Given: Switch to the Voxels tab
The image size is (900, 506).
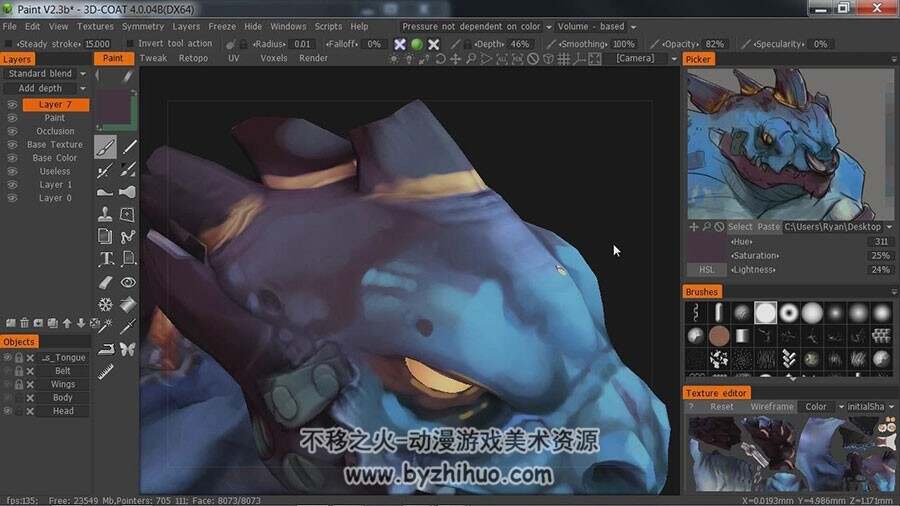Looking at the screenshot, I should coord(274,58).
